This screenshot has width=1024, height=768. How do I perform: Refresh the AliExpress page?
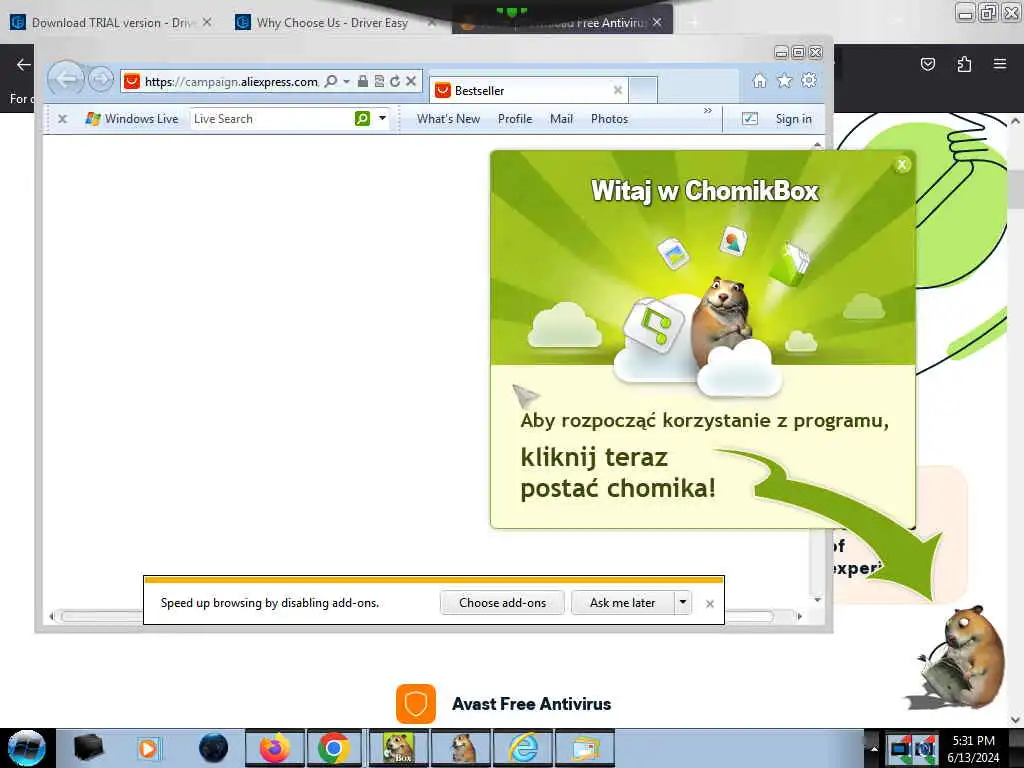(x=394, y=81)
